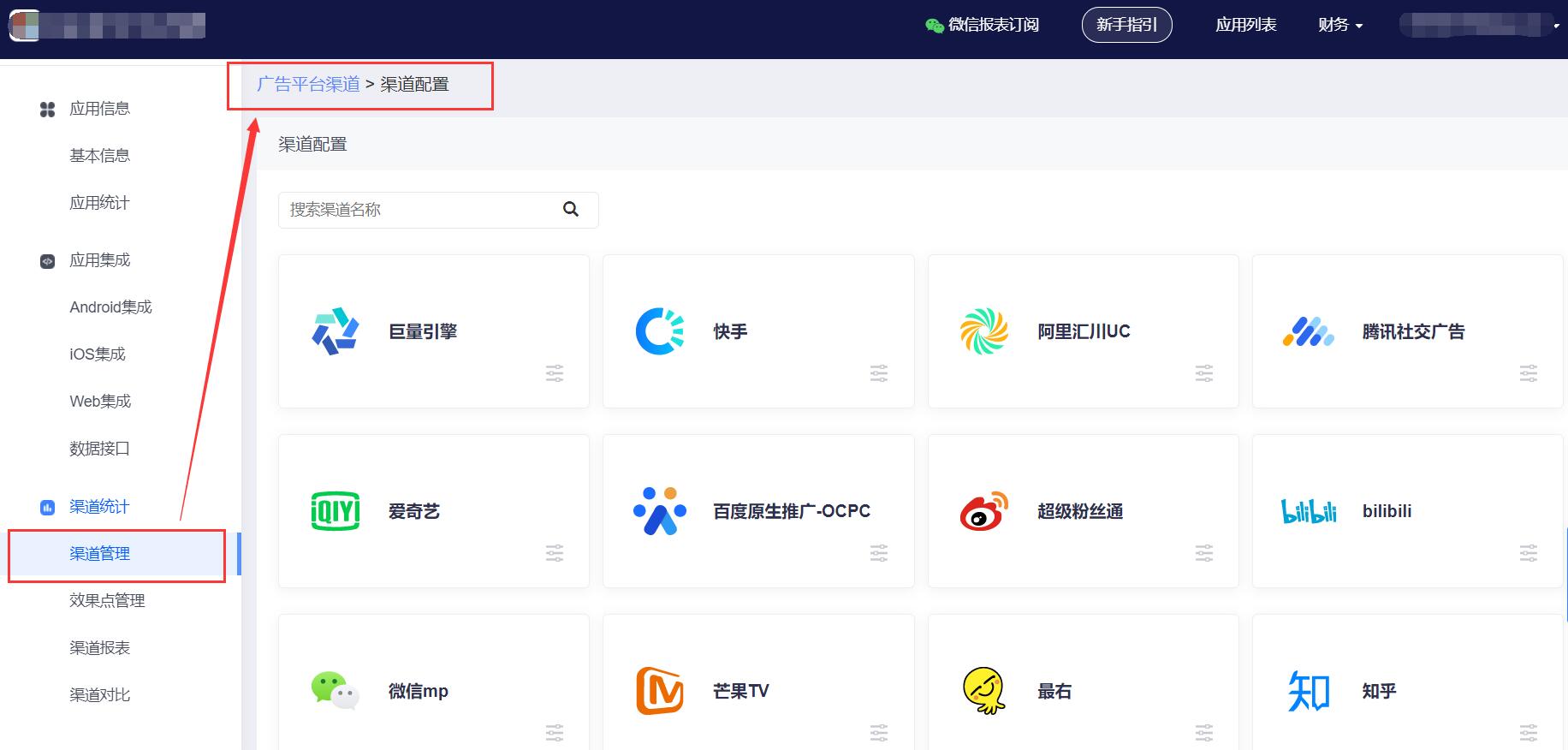Click the 应用信息 sidebar heading
Screen dimensions: 1568x750
tap(99, 109)
